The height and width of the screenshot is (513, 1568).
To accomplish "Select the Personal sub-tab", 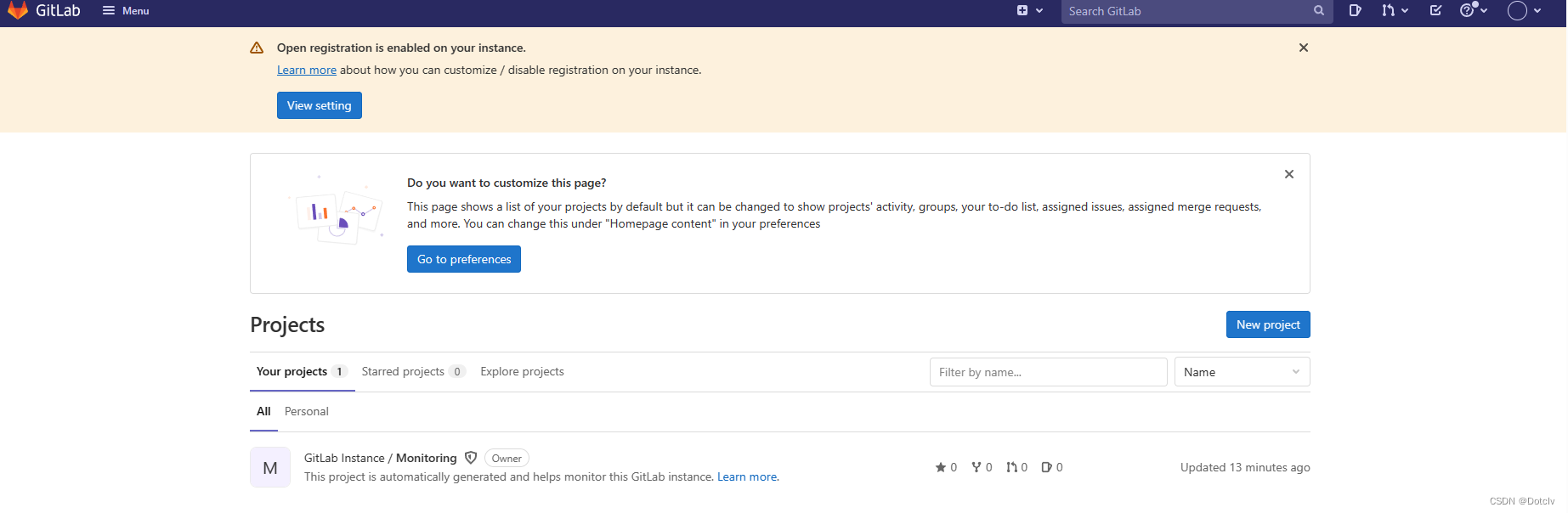I will (x=307, y=412).
